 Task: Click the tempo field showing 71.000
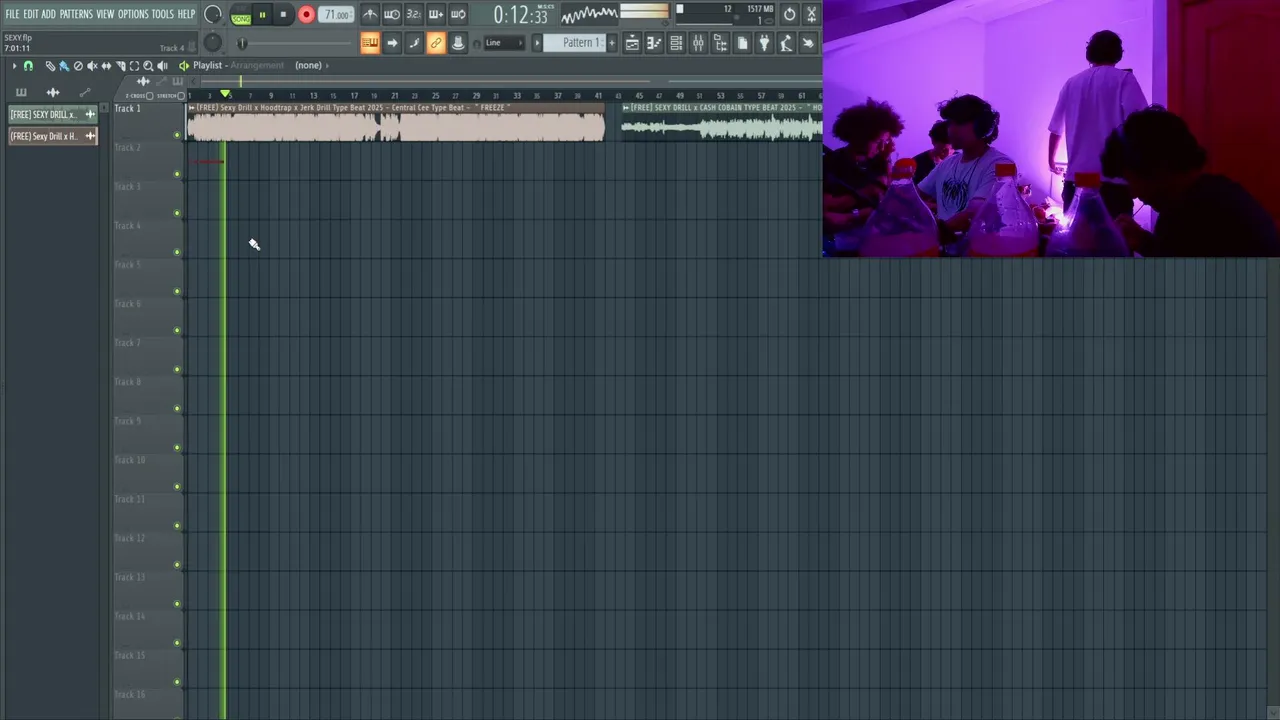[337, 15]
